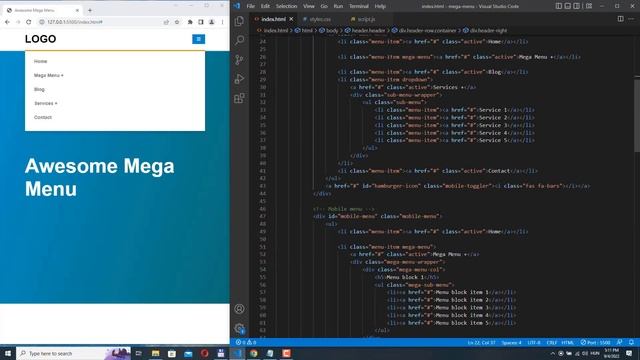Open the Accounts icon in the activity bar
Screen dimensions: 640x360
pos(240,309)
